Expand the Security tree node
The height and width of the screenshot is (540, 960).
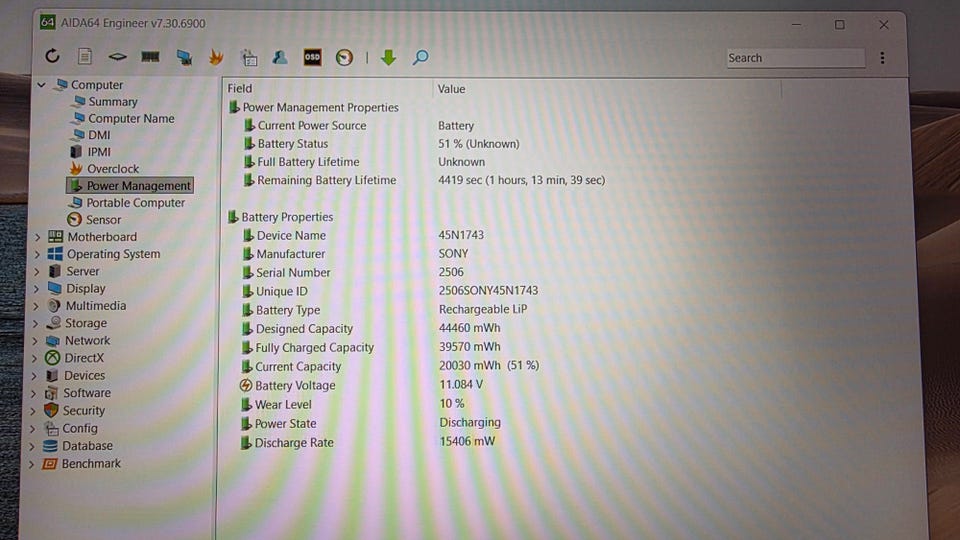32,411
